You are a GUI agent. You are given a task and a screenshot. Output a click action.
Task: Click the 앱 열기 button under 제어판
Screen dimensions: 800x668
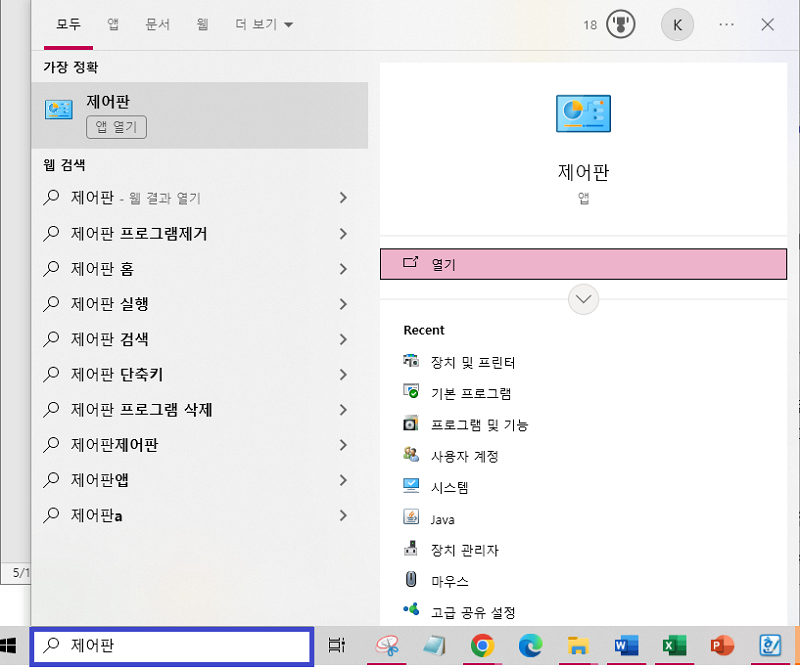coord(116,127)
